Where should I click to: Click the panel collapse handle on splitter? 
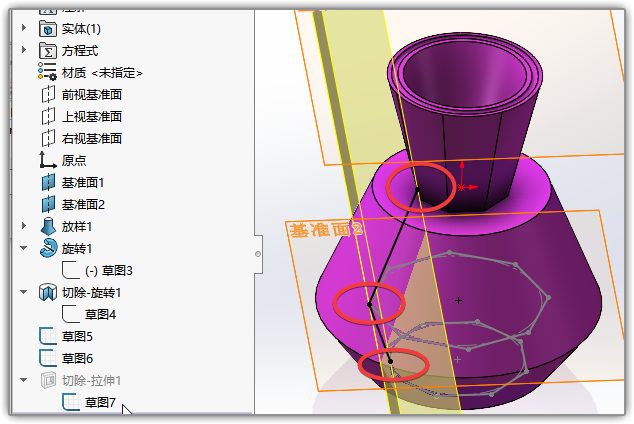tap(258, 254)
